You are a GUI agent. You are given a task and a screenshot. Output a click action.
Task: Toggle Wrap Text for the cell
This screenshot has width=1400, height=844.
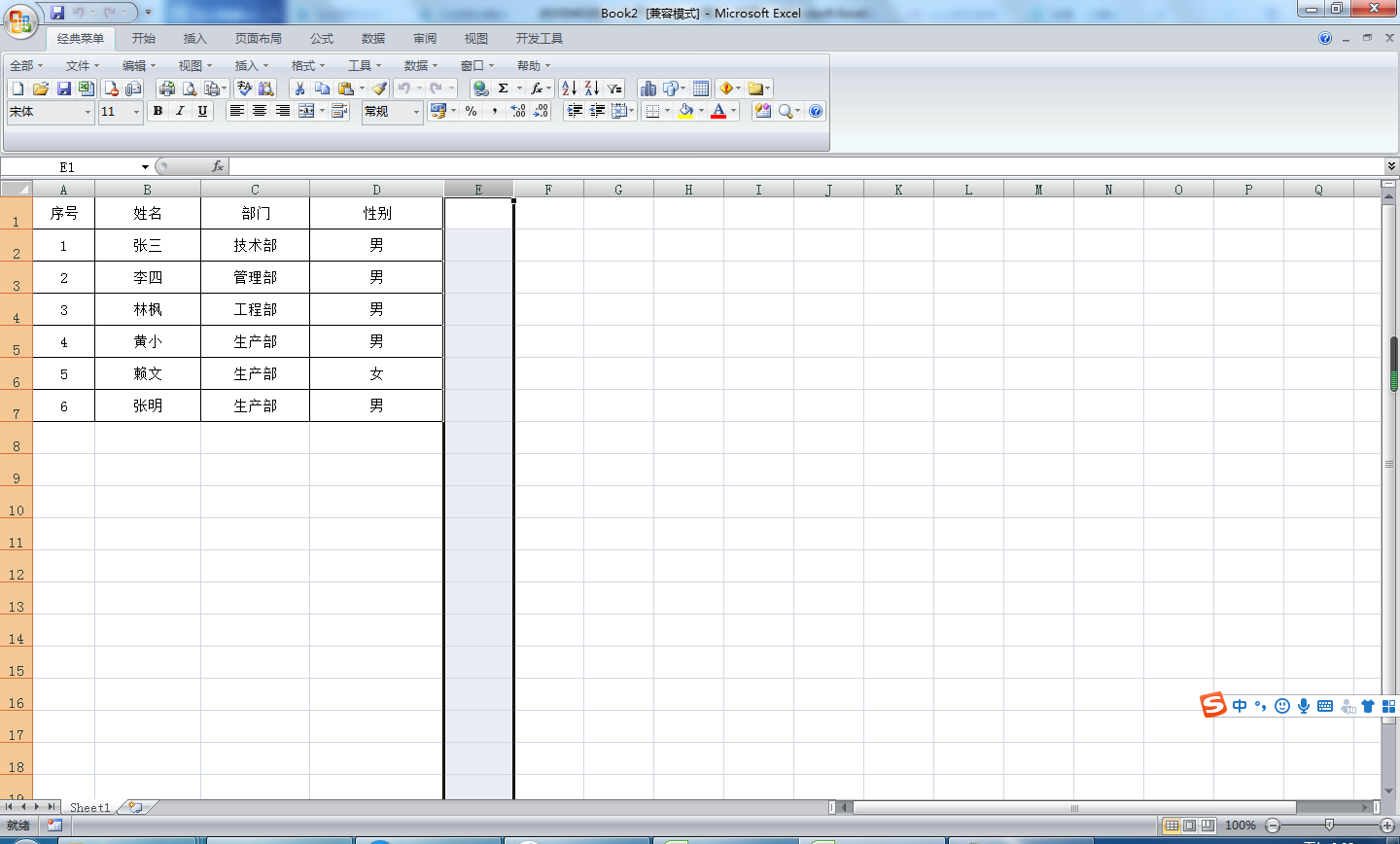click(339, 112)
